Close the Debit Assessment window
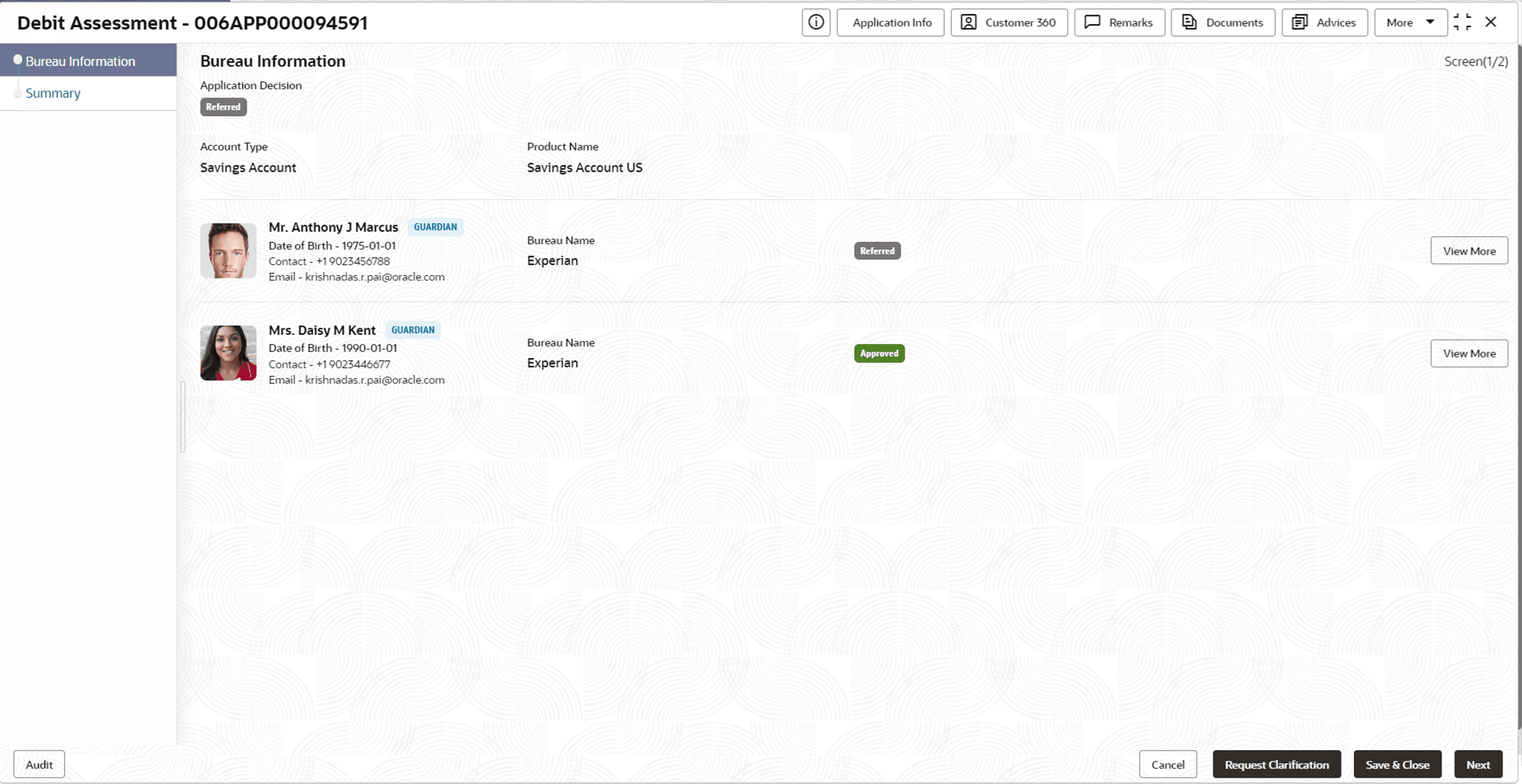The image size is (1522, 784). click(1490, 22)
